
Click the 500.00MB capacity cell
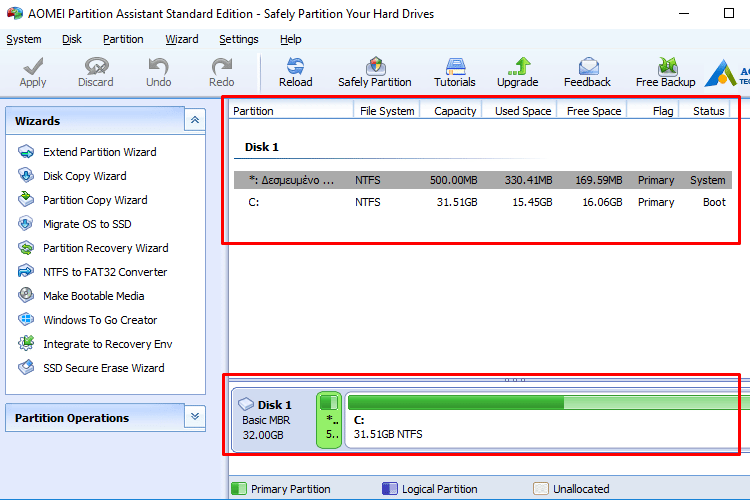453,180
